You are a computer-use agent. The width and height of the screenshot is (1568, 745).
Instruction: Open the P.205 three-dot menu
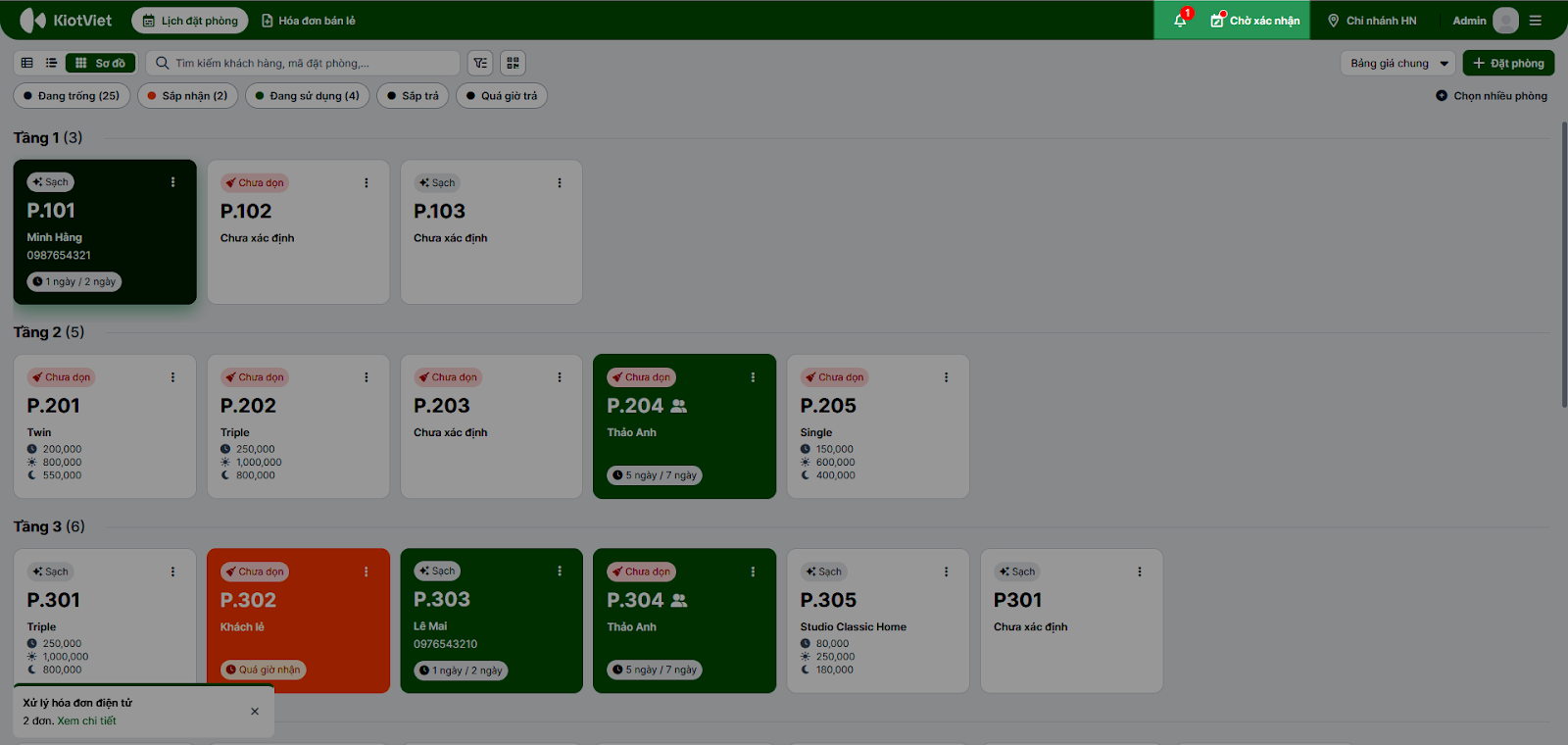(947, 377)
